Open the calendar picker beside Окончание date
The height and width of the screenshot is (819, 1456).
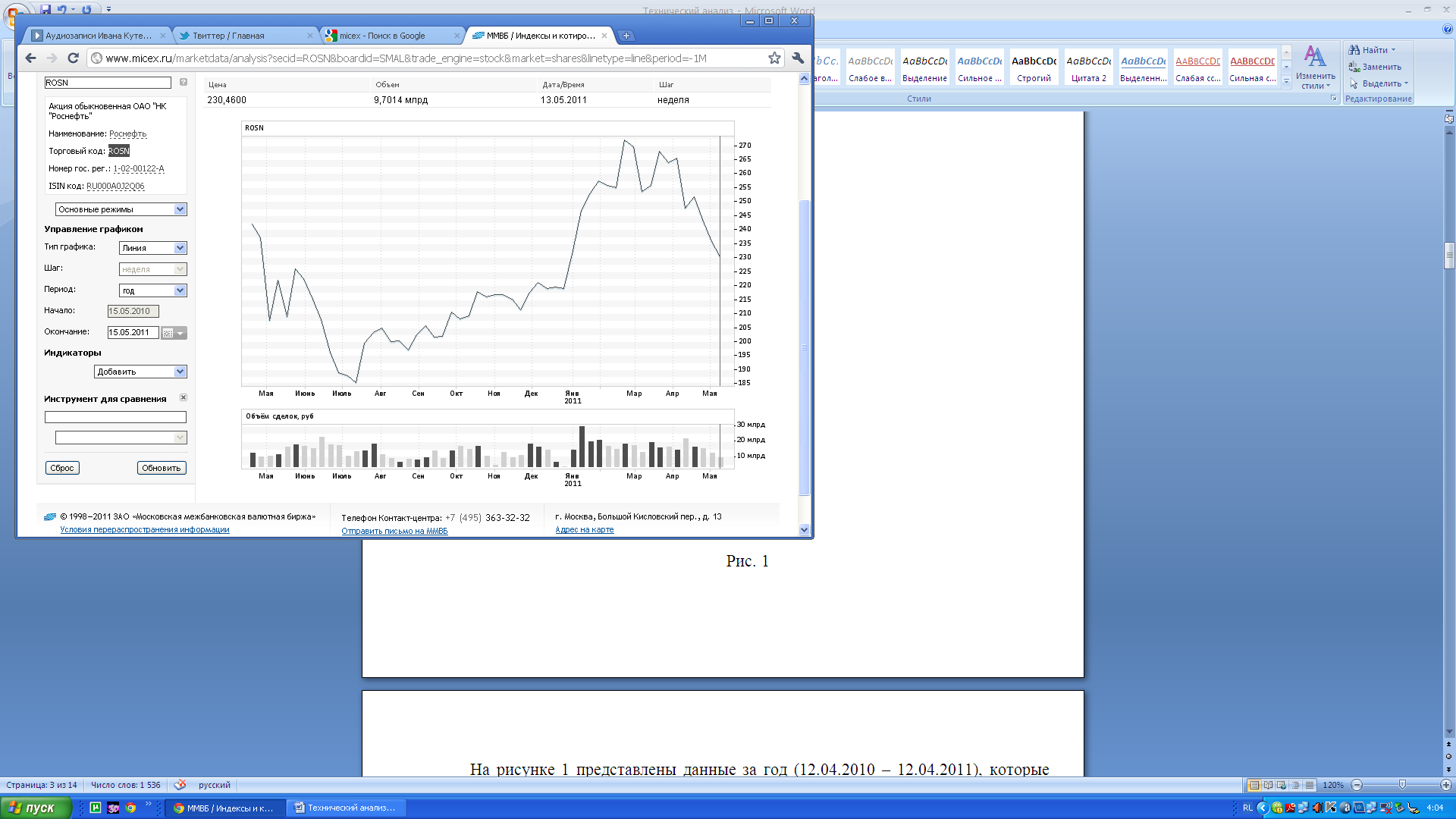click(x=173, y=333)
